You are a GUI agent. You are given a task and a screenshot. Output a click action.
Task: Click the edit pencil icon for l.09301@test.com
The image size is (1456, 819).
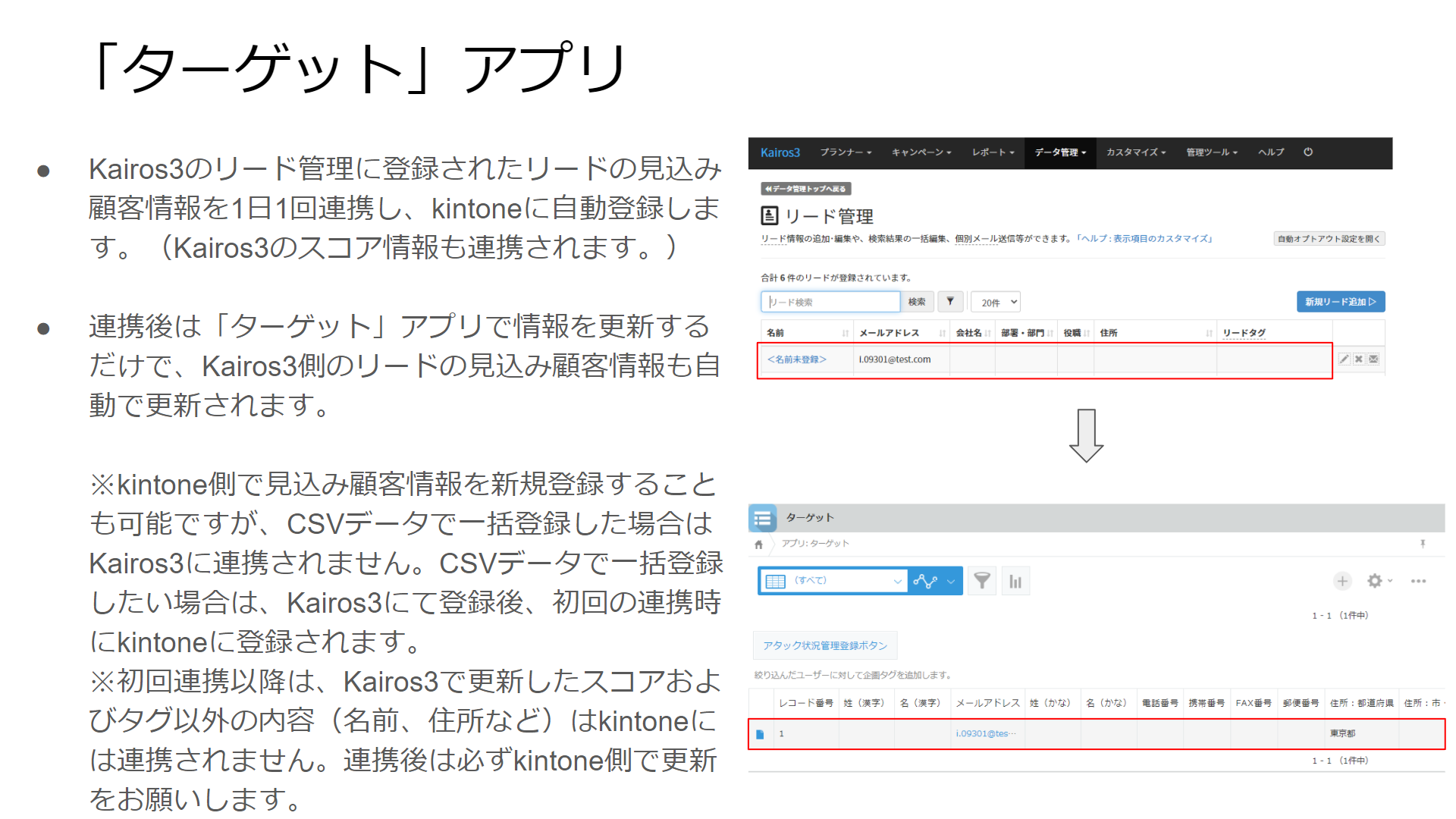tap(1344, 359)
